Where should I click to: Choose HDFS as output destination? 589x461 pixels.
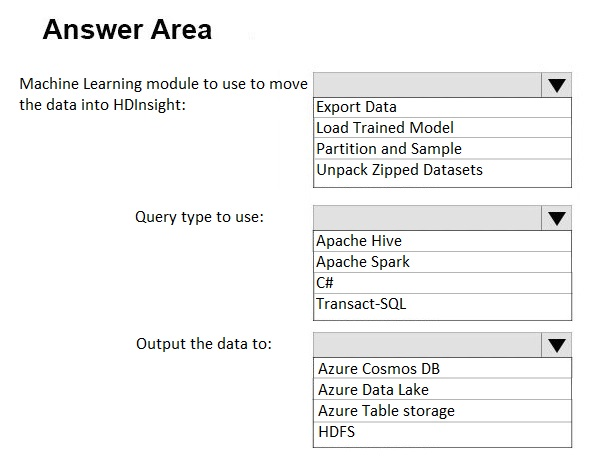pyautogui.click(x=442, y=432)
